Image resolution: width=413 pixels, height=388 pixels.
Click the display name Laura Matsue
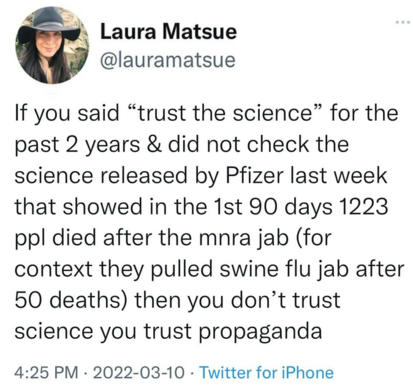(x=169, y=32)
